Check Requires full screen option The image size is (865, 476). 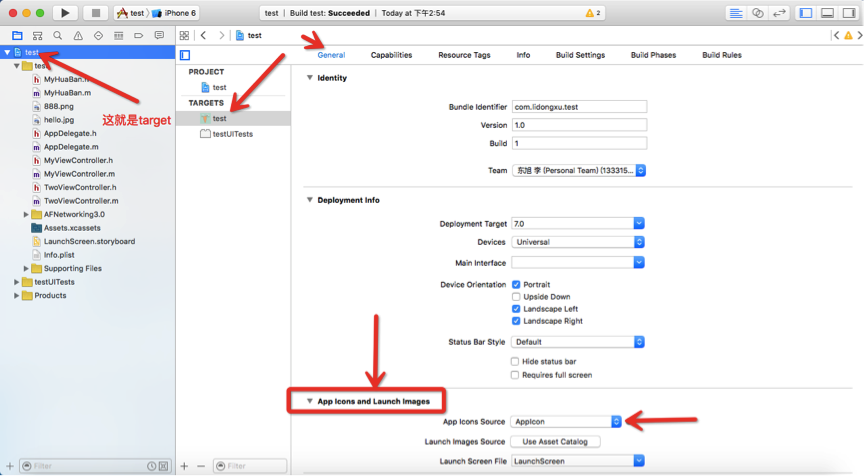pos(515,375)
